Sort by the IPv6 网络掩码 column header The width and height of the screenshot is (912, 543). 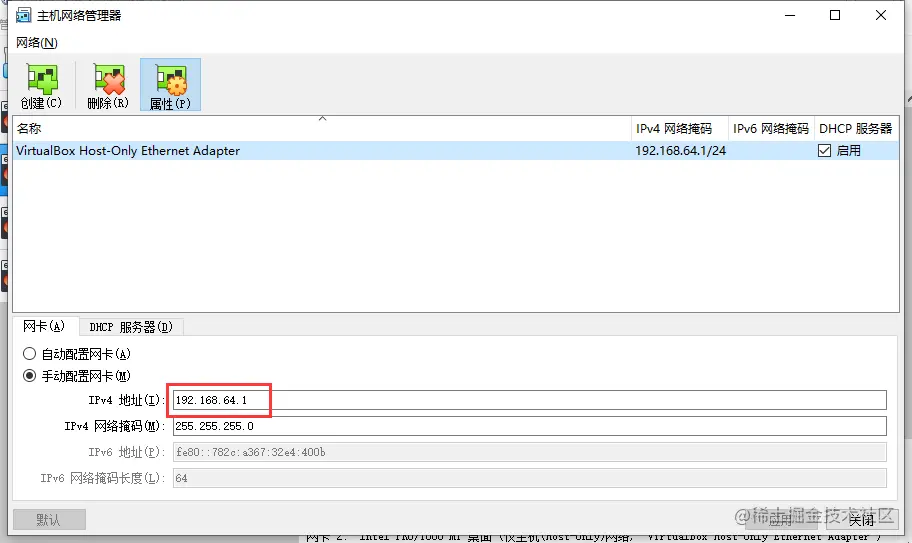click(x=771, y=128)
